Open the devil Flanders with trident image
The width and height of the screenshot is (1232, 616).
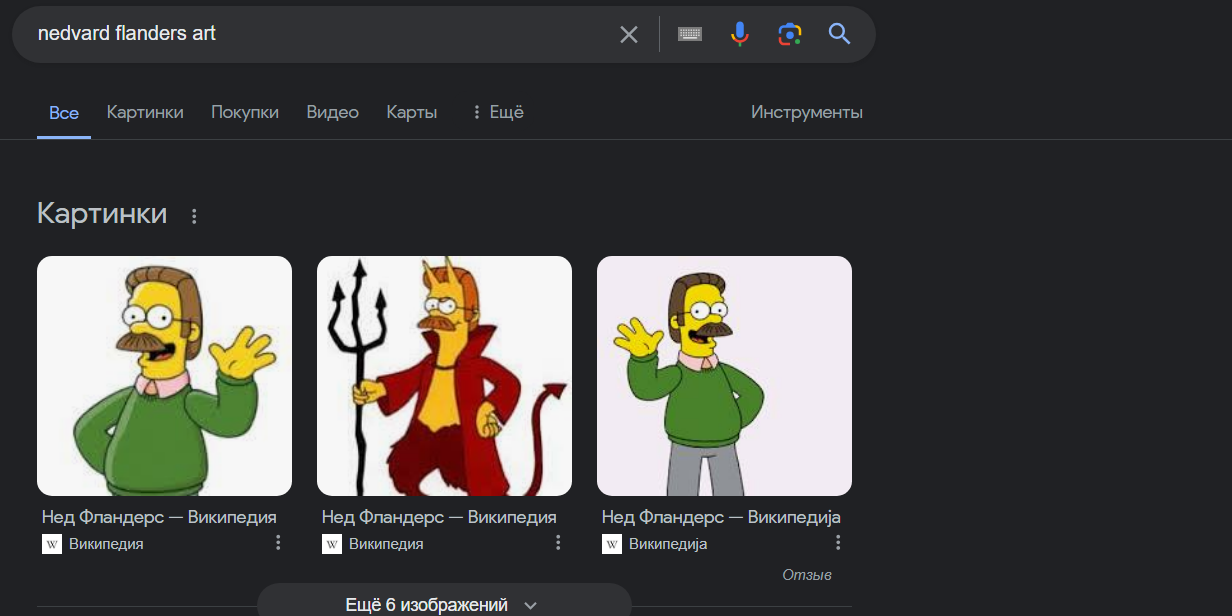pos(444,376)
